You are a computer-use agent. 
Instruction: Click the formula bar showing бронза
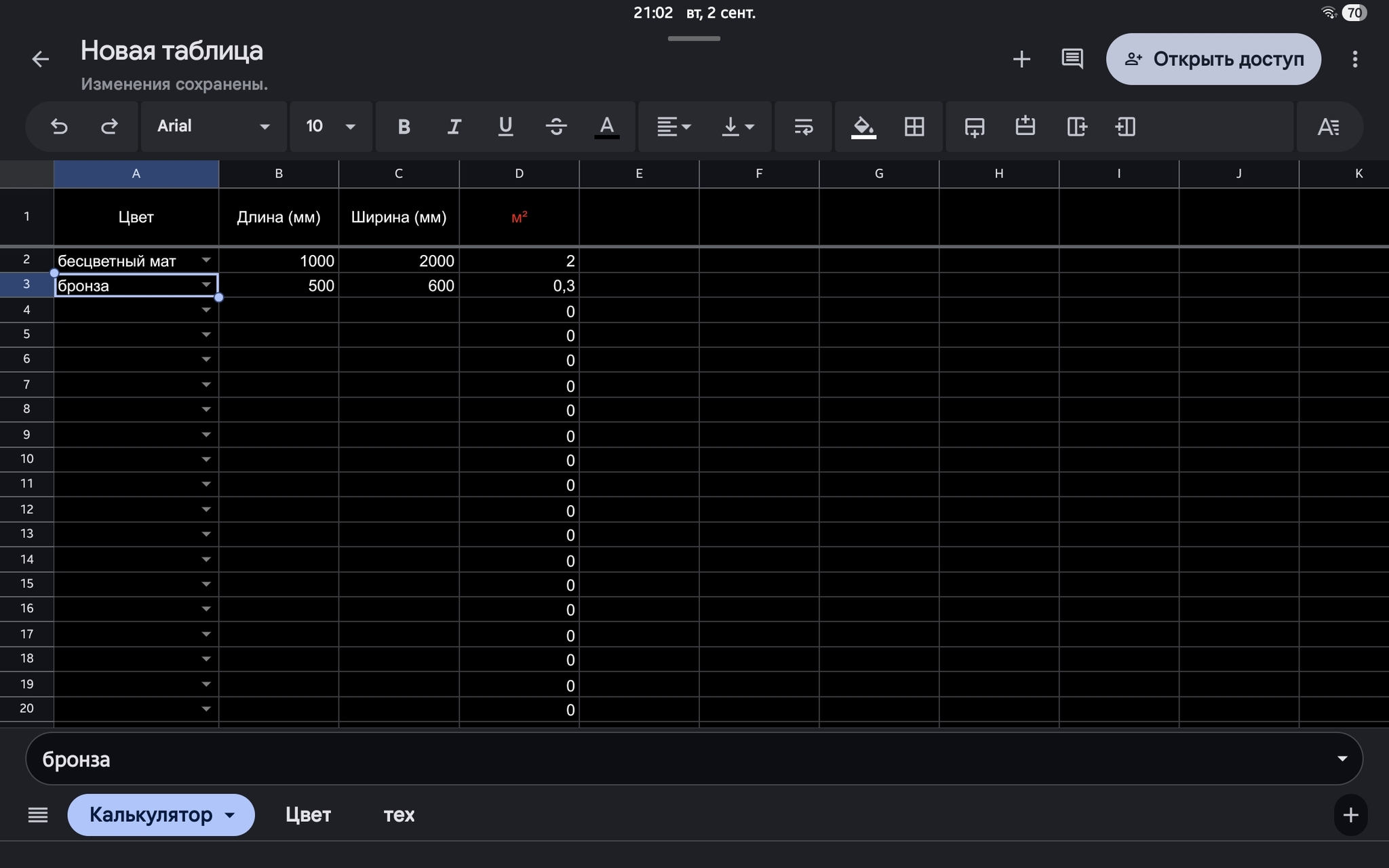pos(678,759)
